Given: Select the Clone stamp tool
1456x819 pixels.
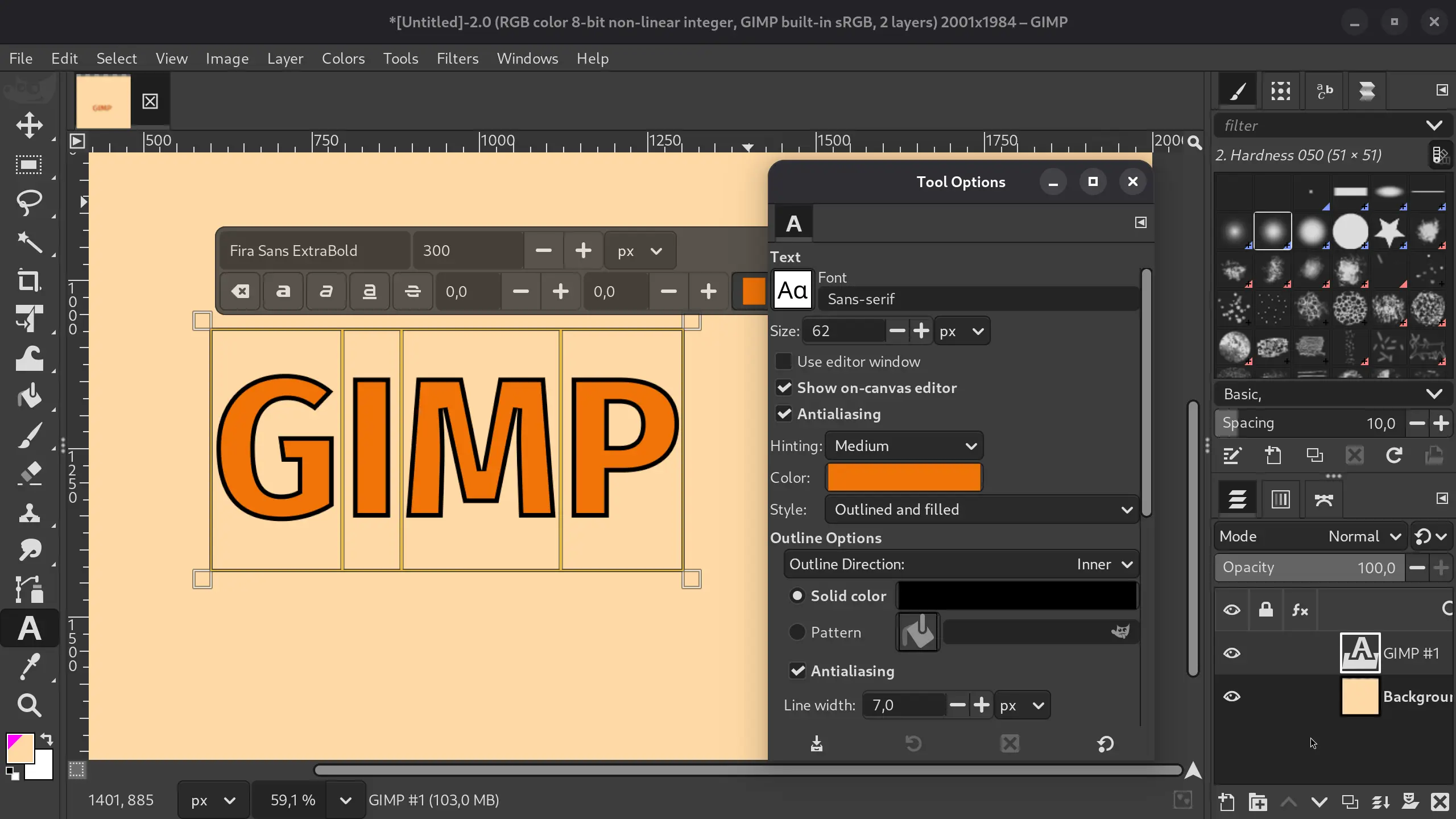Looking at the screenshot, I should click(29, 512).
